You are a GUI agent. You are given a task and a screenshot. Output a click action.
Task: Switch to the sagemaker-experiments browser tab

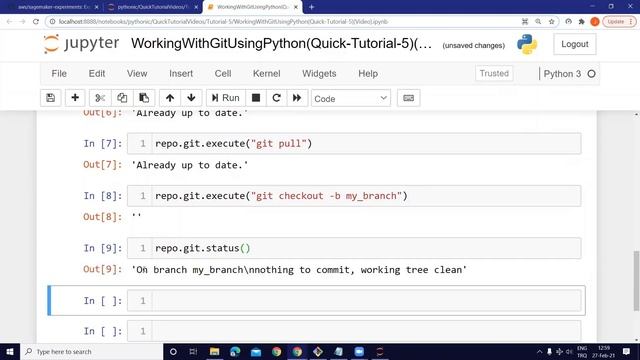(x=53, y=7)
